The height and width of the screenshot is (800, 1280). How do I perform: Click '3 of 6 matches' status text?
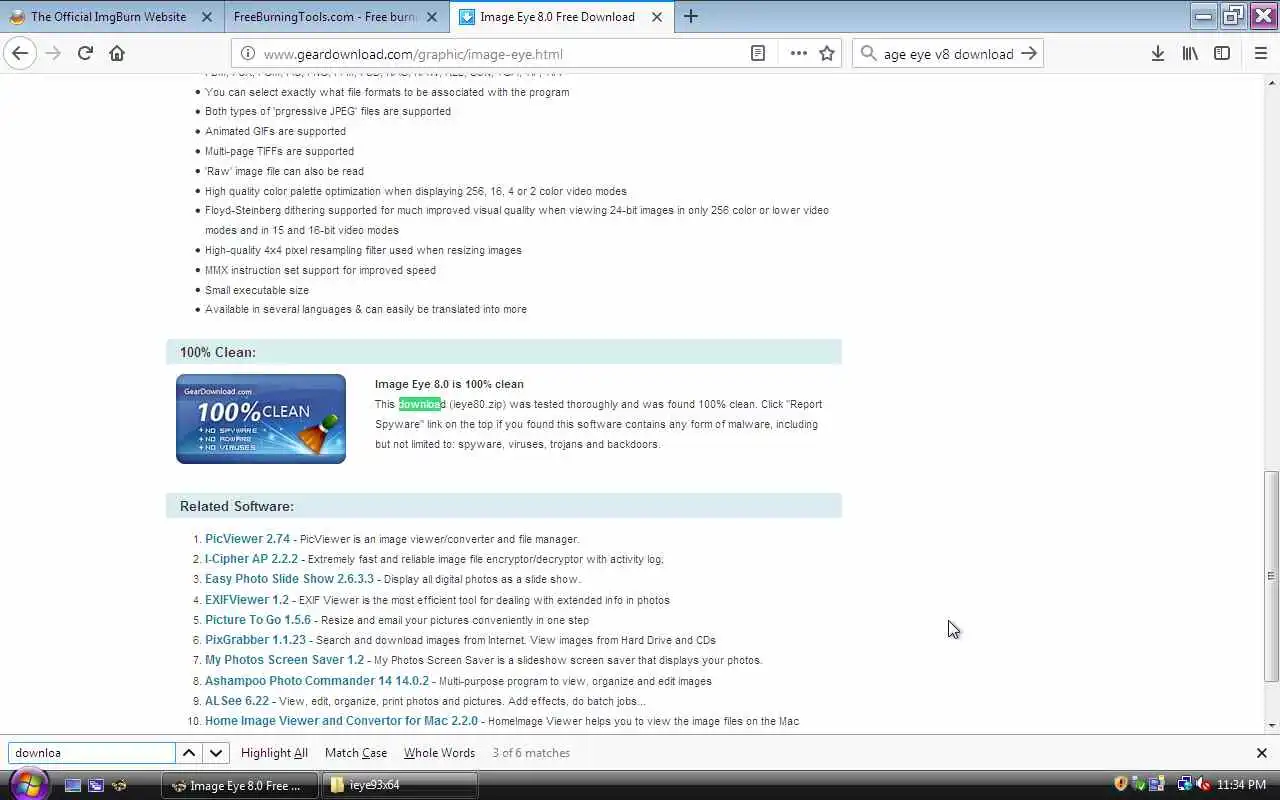tap(531, 753)
